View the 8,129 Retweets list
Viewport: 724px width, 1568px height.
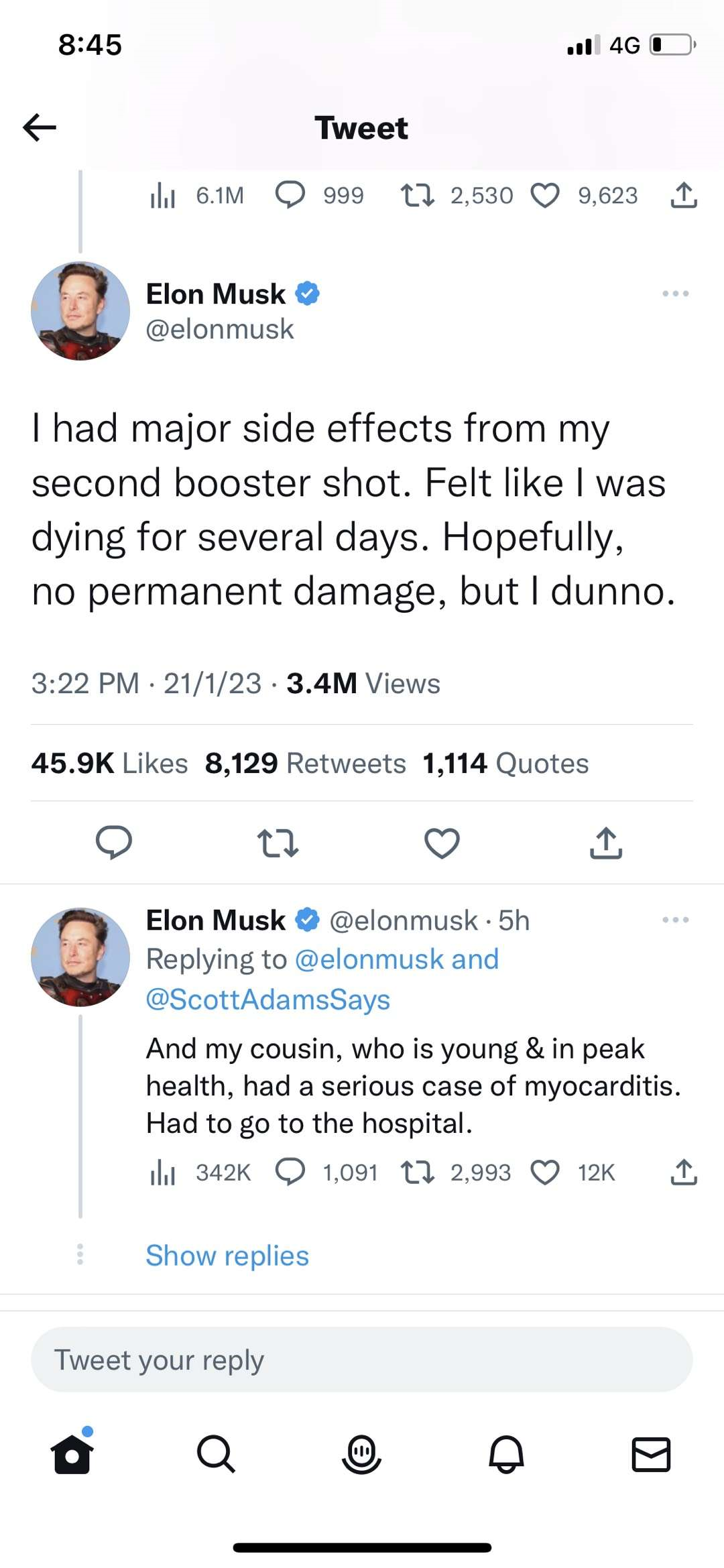tap(306, 763)
